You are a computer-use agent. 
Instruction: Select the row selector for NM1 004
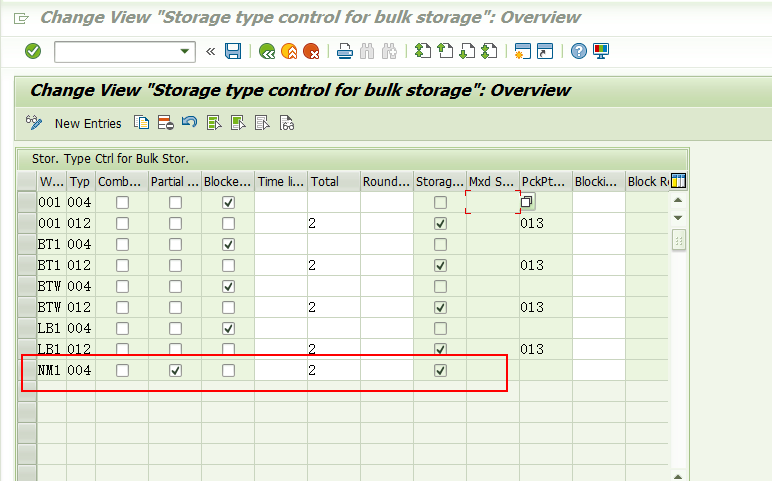pyautogui.click(x=27, y=370)
